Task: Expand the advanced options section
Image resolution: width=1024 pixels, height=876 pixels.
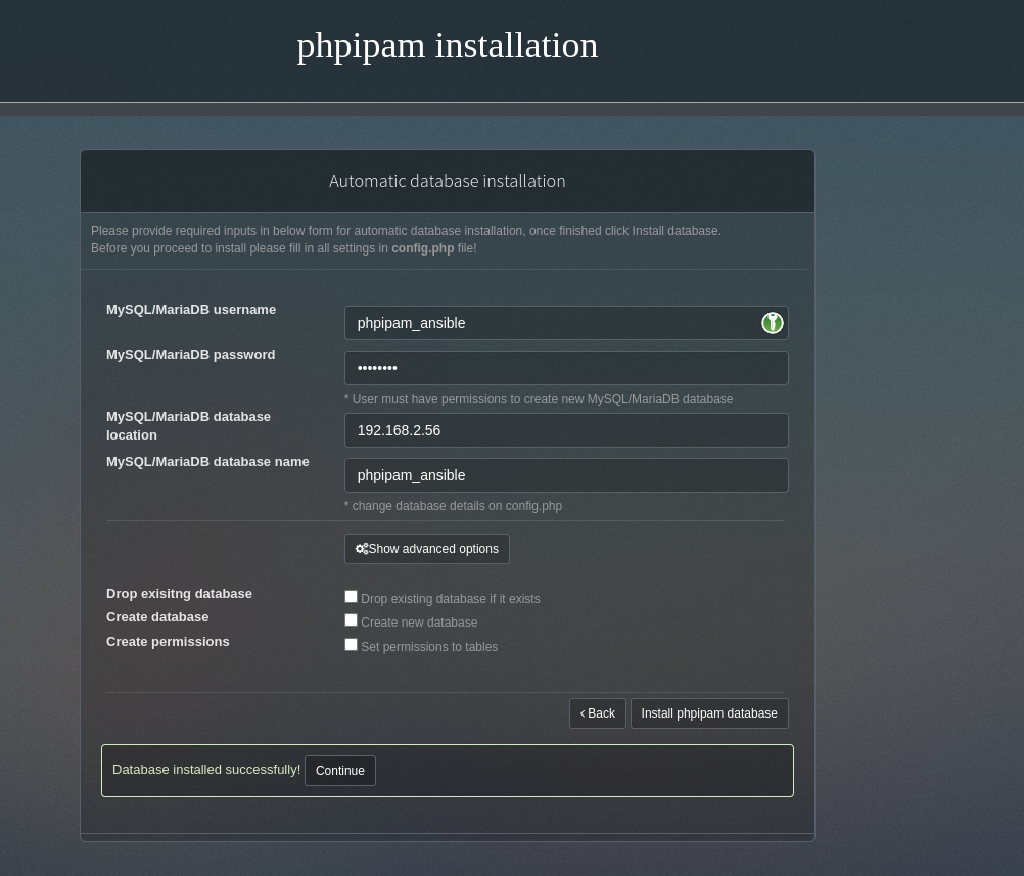Action: click(427, 548)
